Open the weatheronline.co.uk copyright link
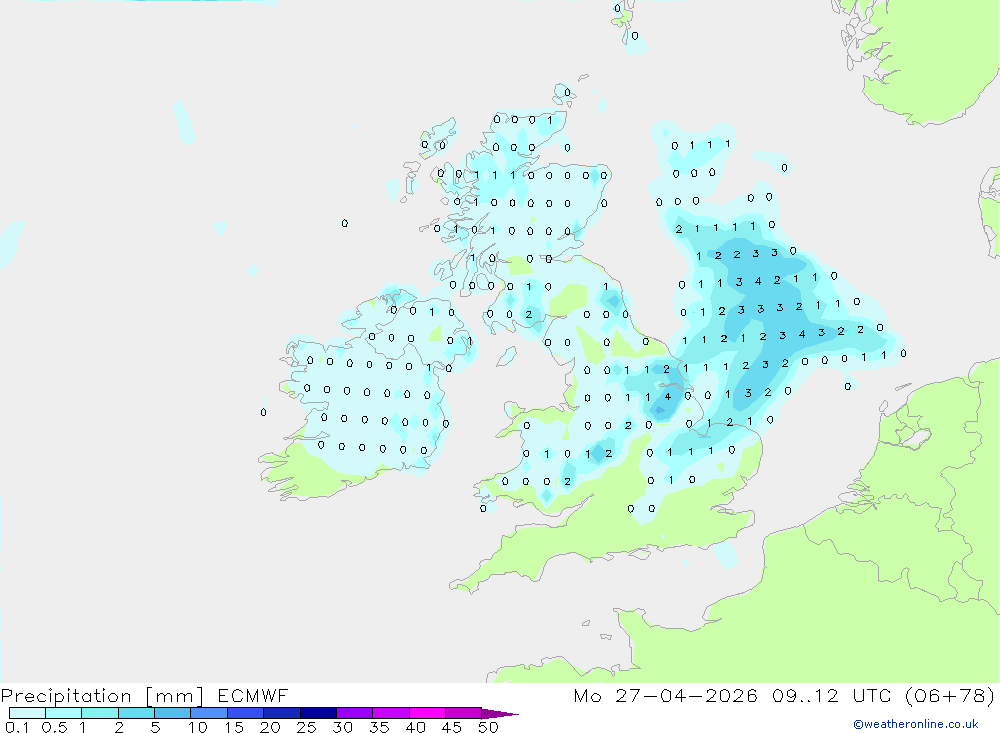Screen dimensions: 1000x733 click(x=915, y=724)
